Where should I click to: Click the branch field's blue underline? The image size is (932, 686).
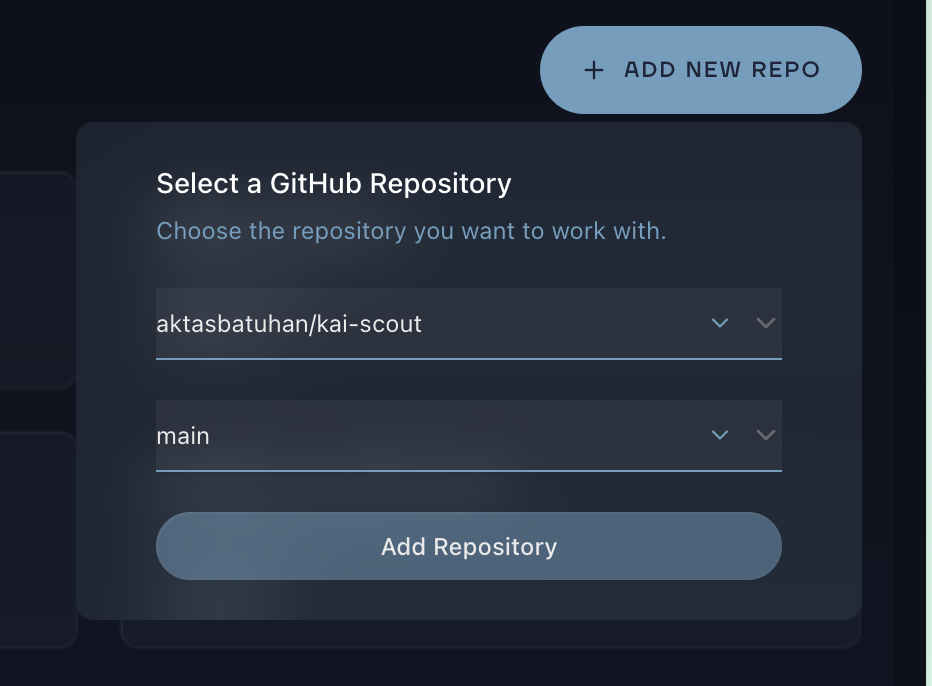click(468, 468)
